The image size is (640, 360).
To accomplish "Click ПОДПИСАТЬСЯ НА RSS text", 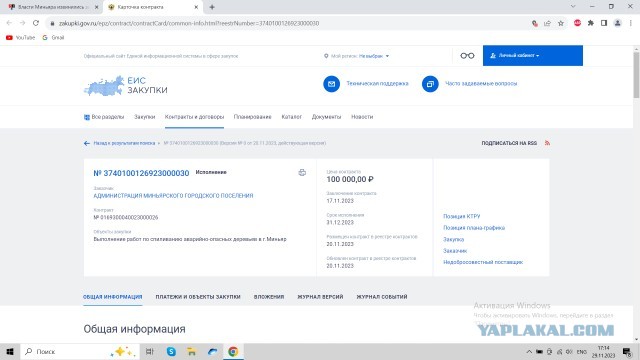I will click(x=509, y=143).
